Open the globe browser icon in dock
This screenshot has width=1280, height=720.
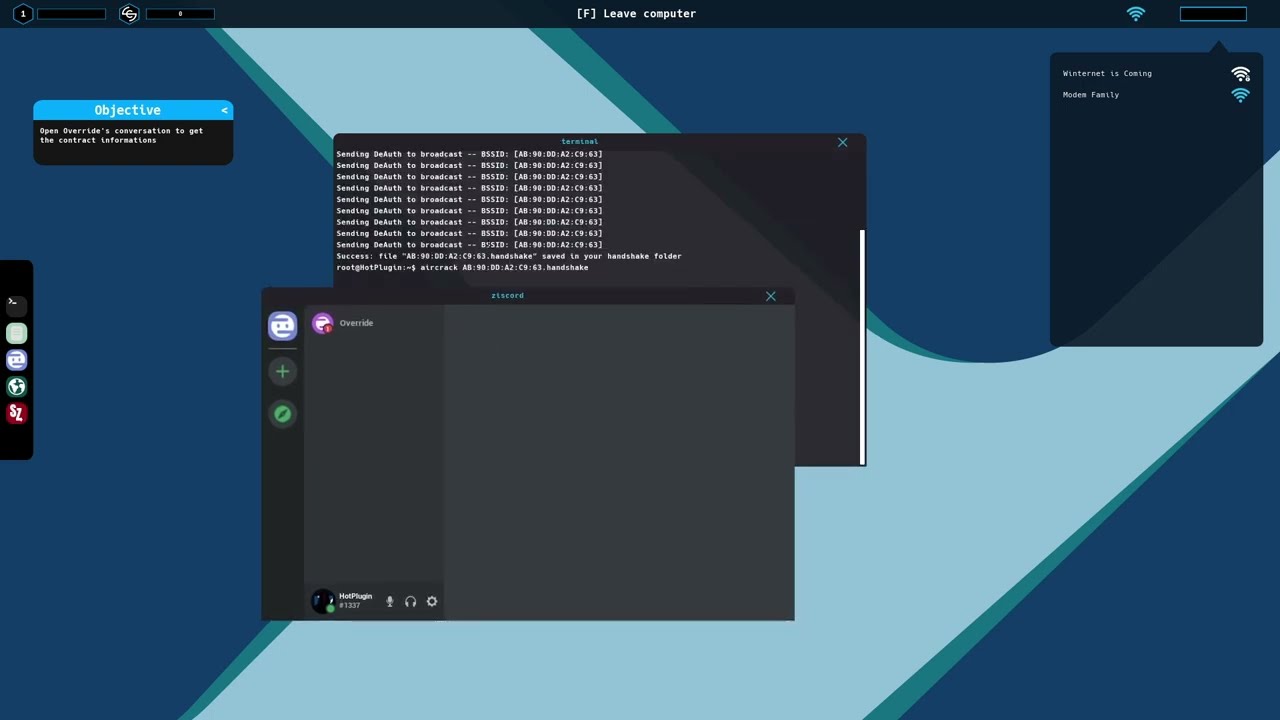coord(16,387)
